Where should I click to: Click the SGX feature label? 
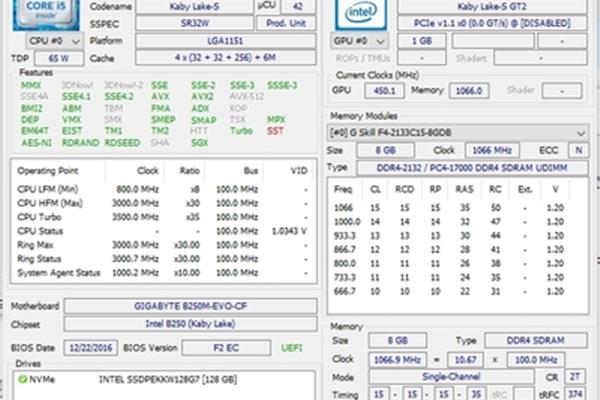click(200, 142)
